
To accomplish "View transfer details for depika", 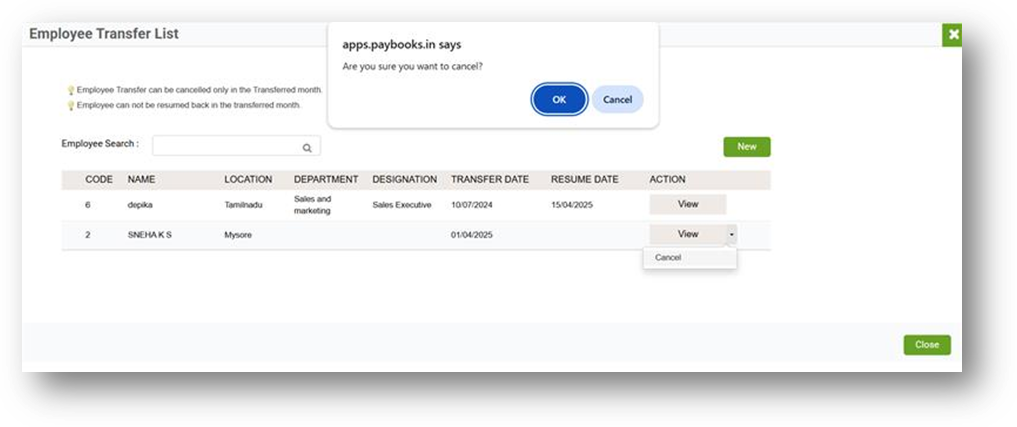I will [x=688, y=204].
